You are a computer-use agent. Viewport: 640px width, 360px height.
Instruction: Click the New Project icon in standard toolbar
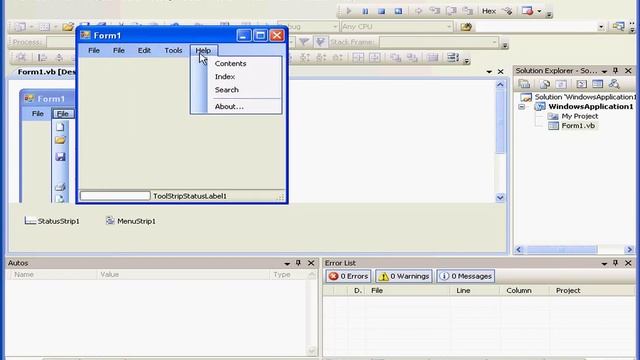tap(20, 27)
